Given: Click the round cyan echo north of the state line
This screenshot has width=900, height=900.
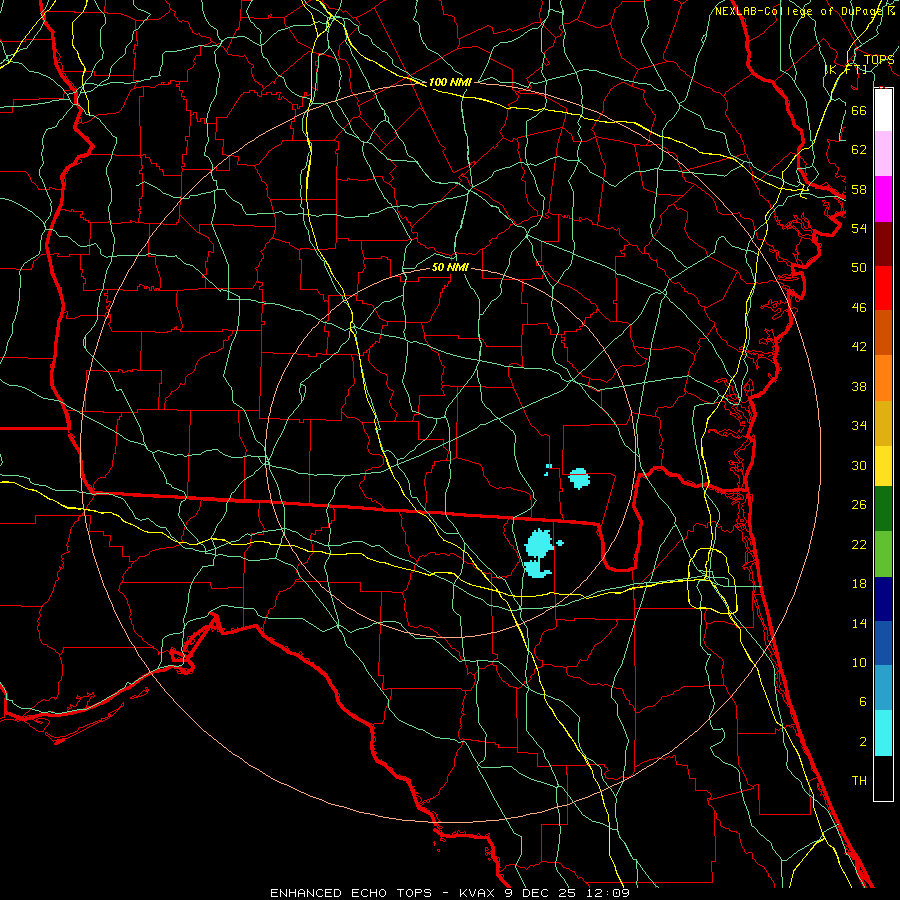Looking at the screenshot, I should click(x=579, y=478).
